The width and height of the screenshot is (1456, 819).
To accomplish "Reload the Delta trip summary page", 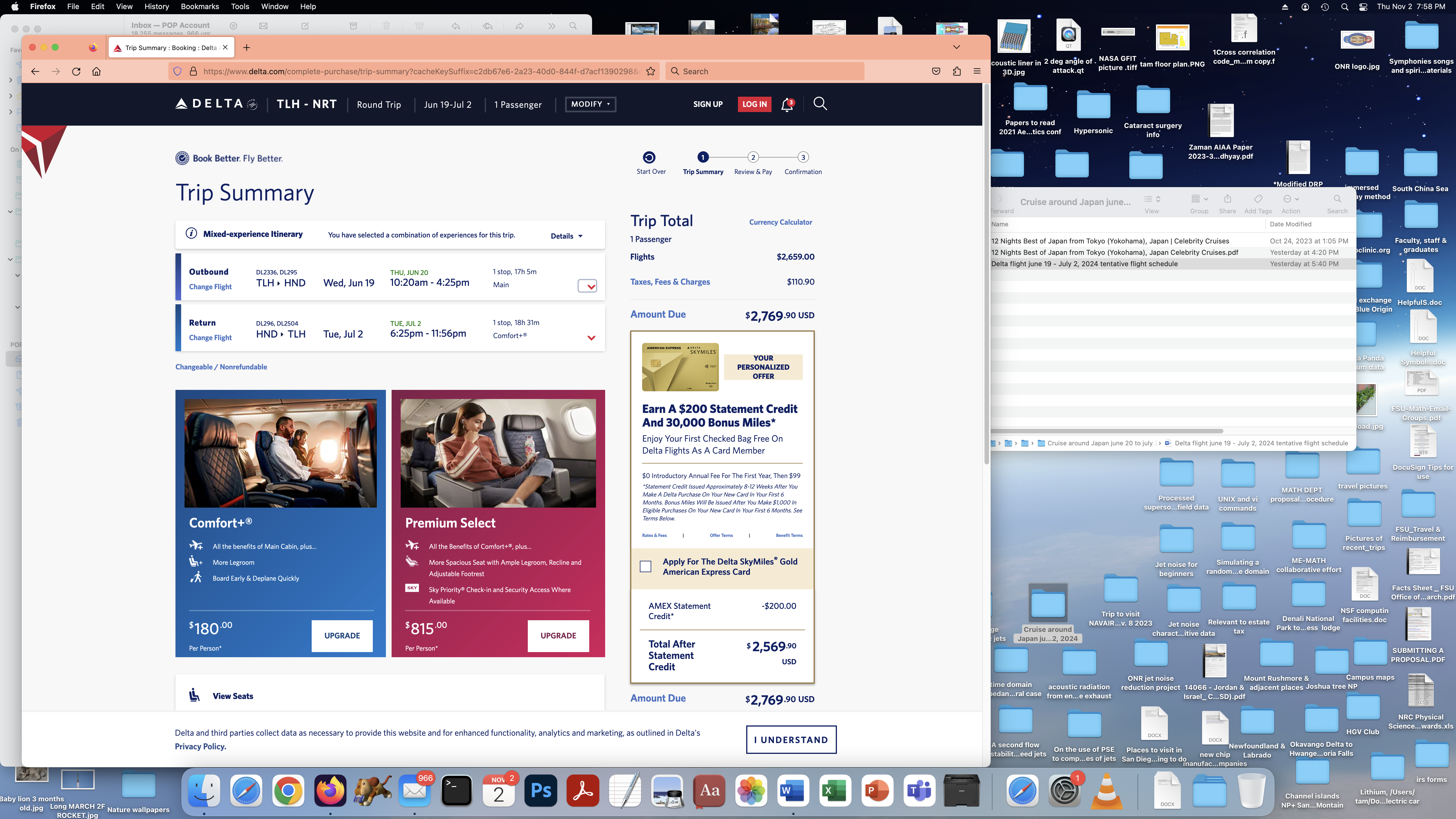I will pyautogui.click(x=76, y=71).
